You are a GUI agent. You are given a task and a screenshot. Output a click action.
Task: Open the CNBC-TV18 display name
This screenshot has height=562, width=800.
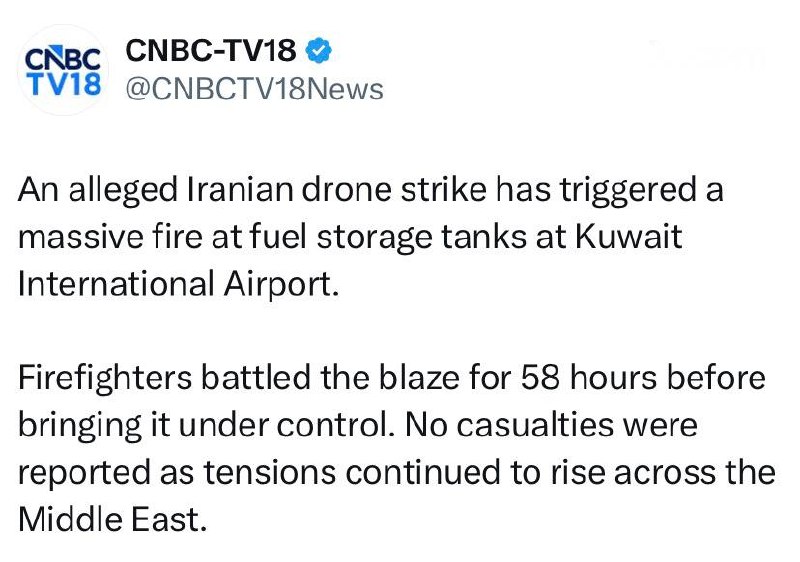coord(212,50)
